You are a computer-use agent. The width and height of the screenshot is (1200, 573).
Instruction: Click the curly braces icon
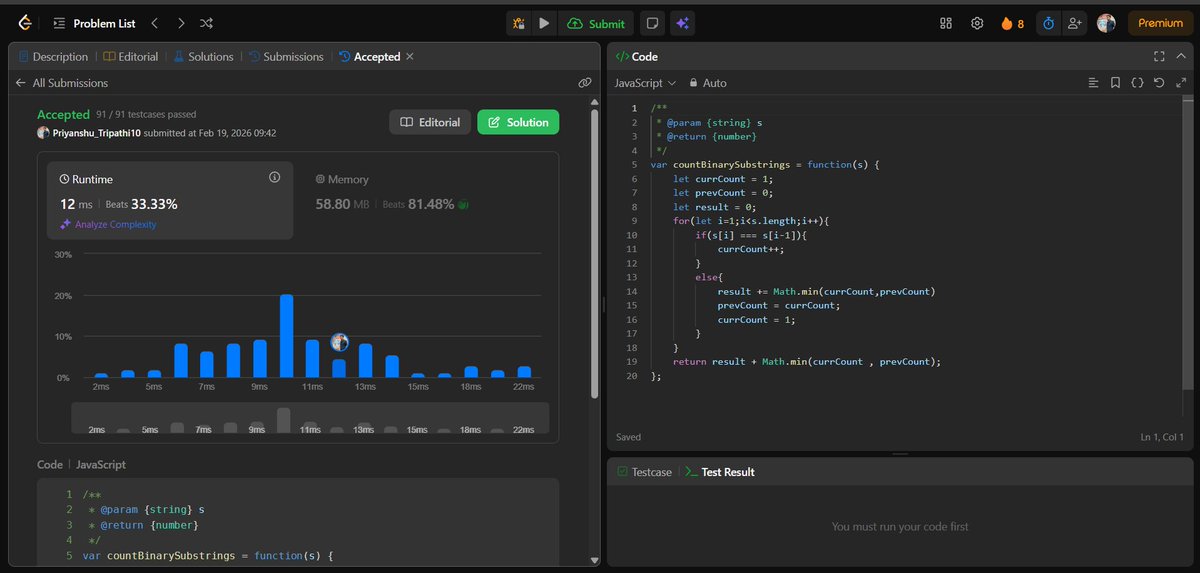click(1137, 83)
